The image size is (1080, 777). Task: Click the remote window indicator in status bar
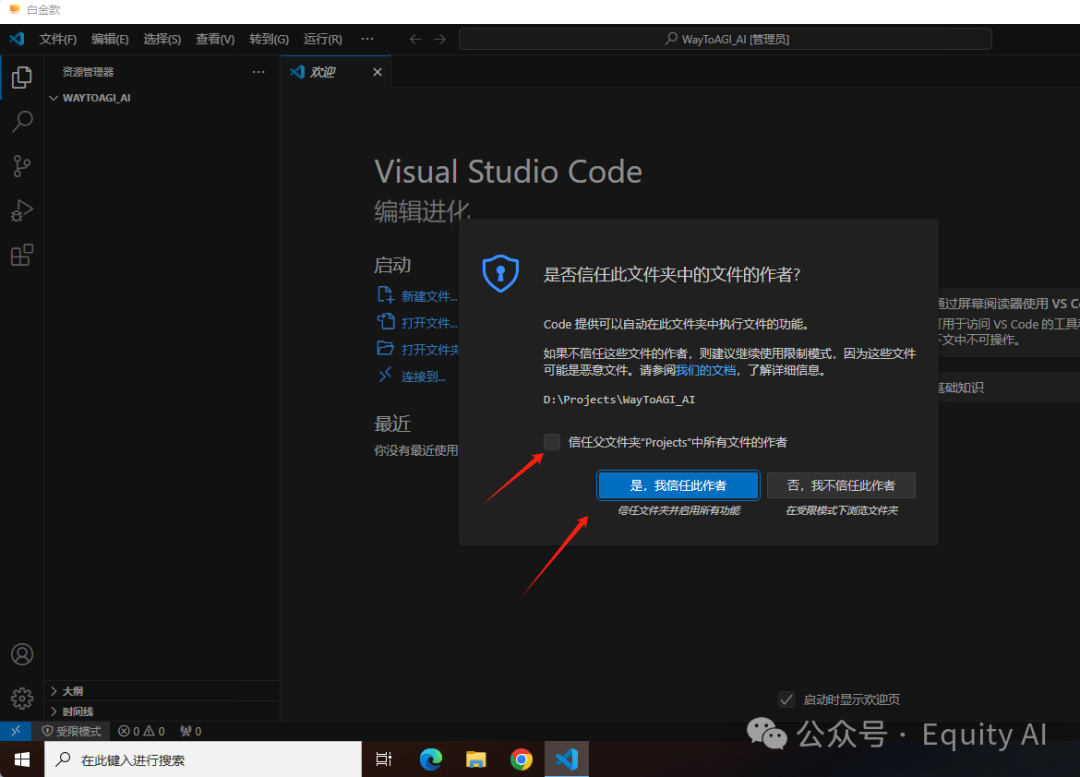[x=16, y=731]
